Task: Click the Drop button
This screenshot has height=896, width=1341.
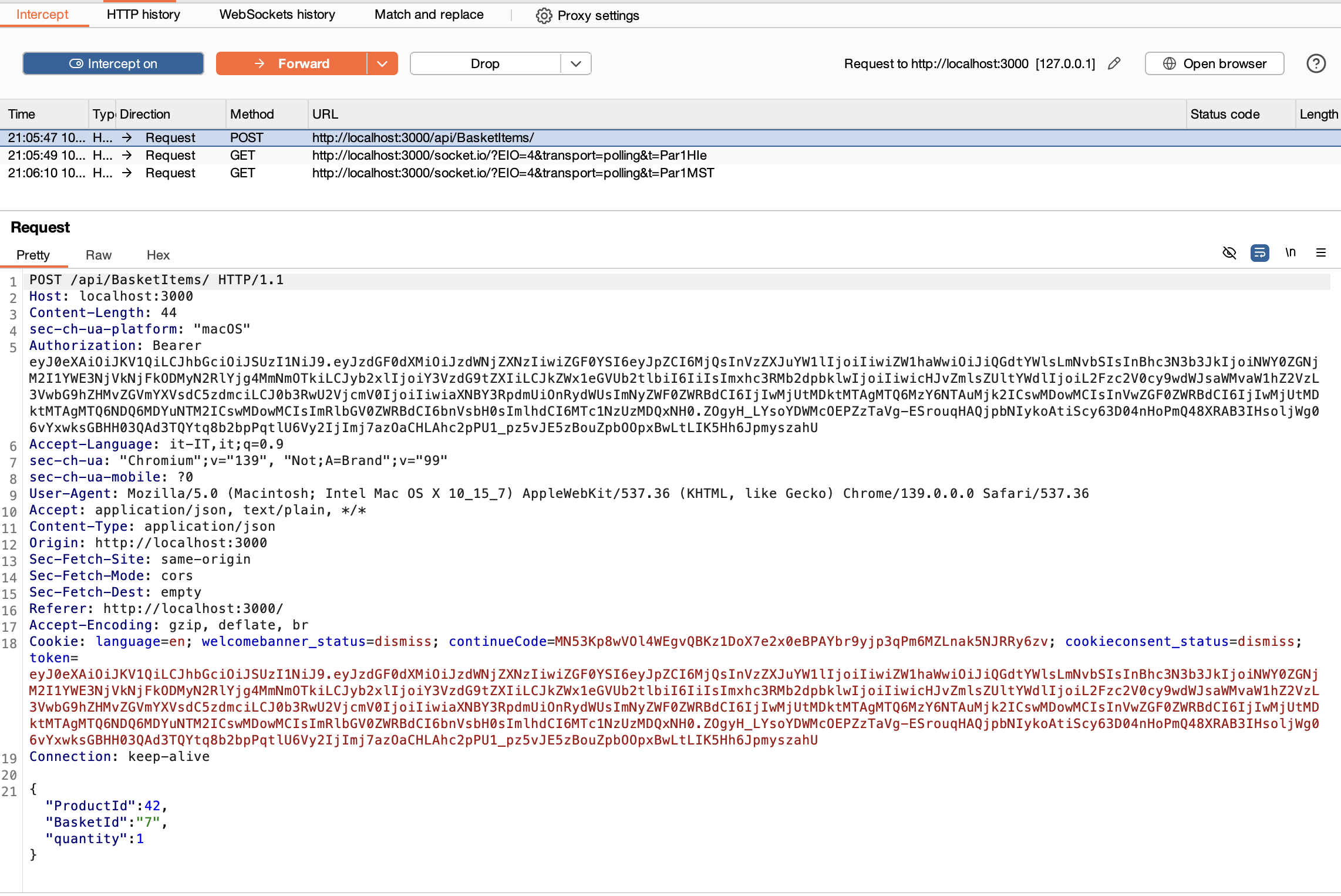Action: tap(485, 63)
